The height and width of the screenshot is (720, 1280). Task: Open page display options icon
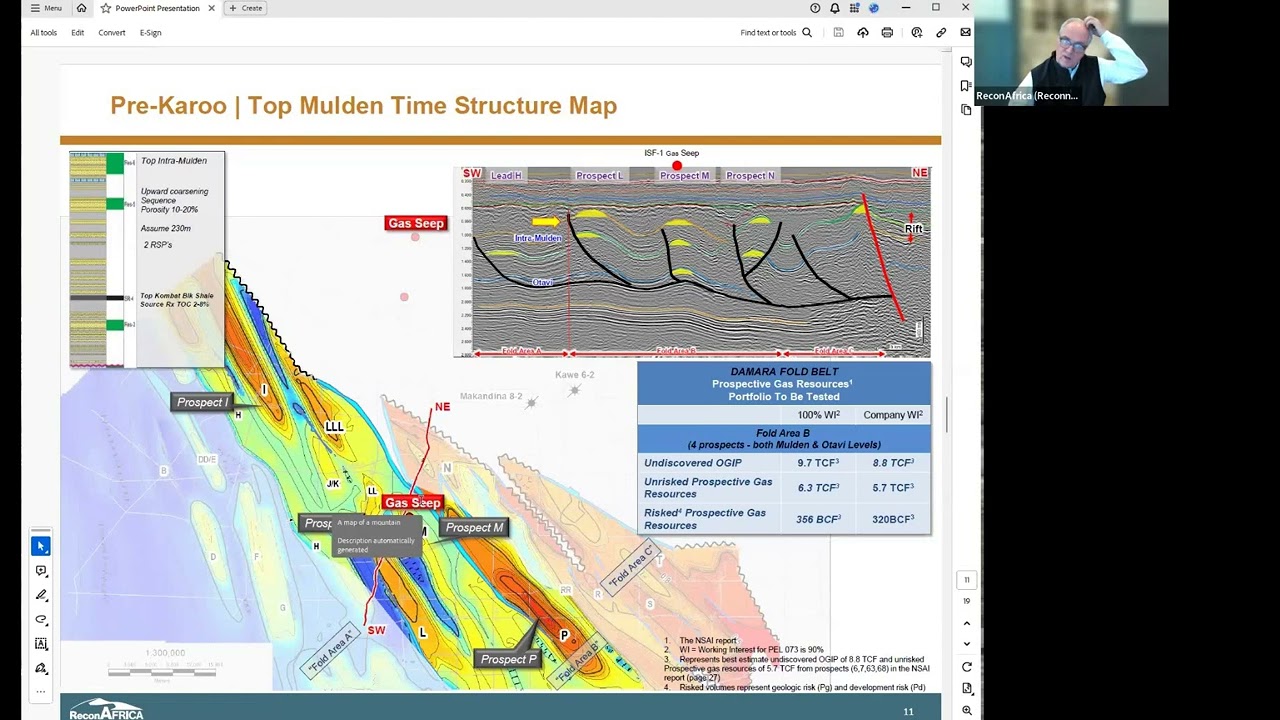tap(966, 689)
